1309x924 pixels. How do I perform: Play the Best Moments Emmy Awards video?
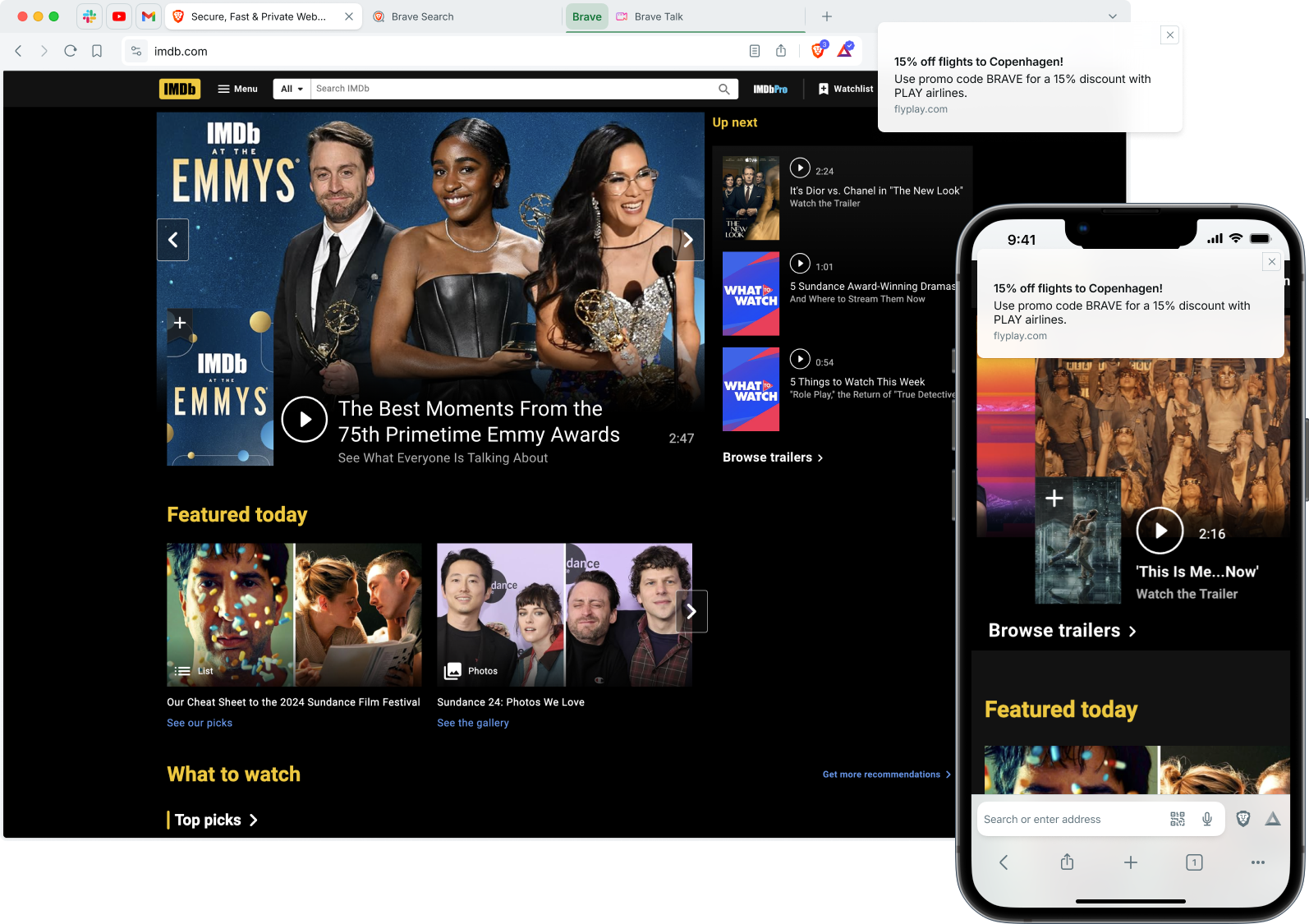click(x=305, y=420)
